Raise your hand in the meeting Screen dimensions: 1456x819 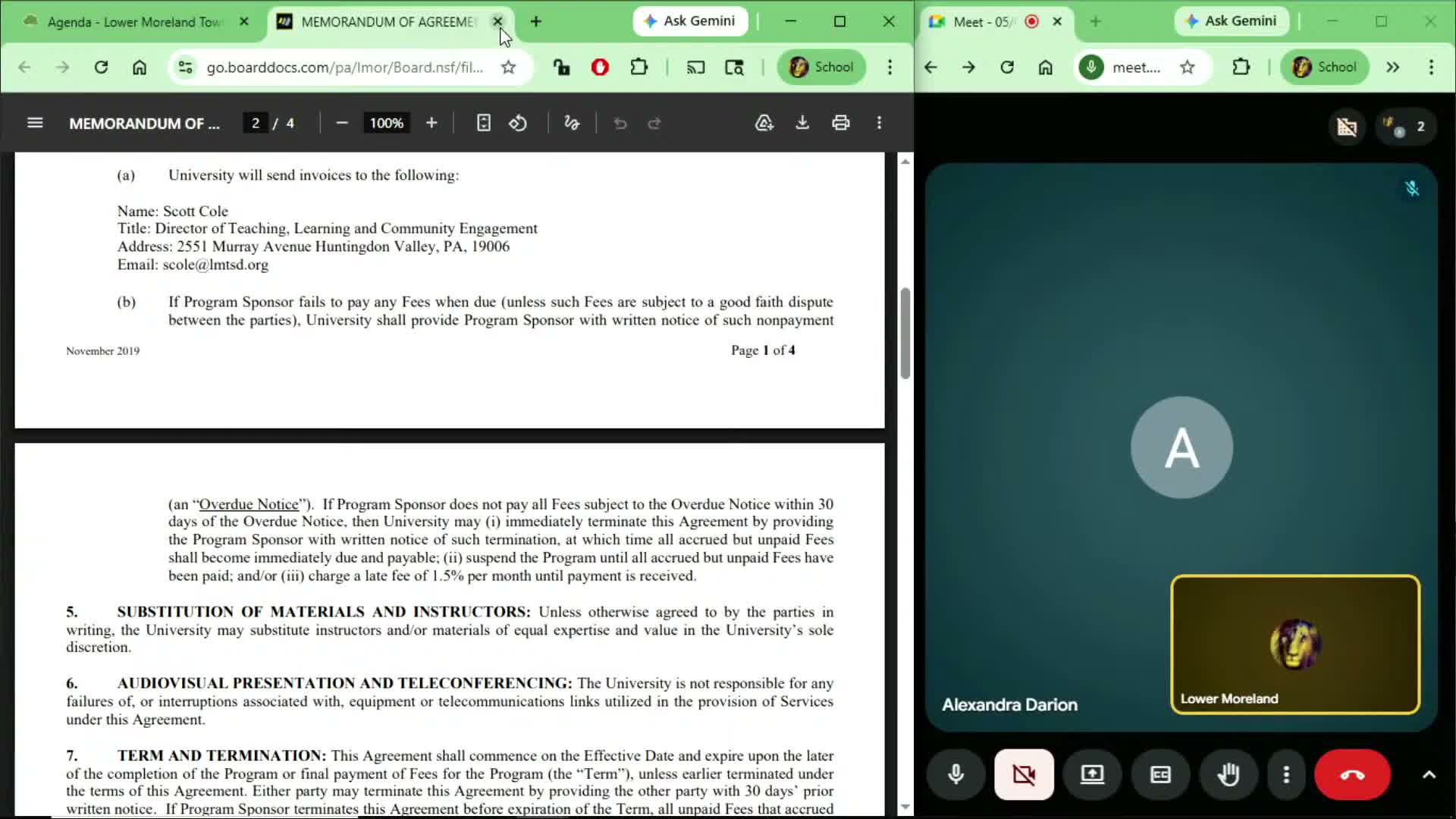(x=1228, y=774)
